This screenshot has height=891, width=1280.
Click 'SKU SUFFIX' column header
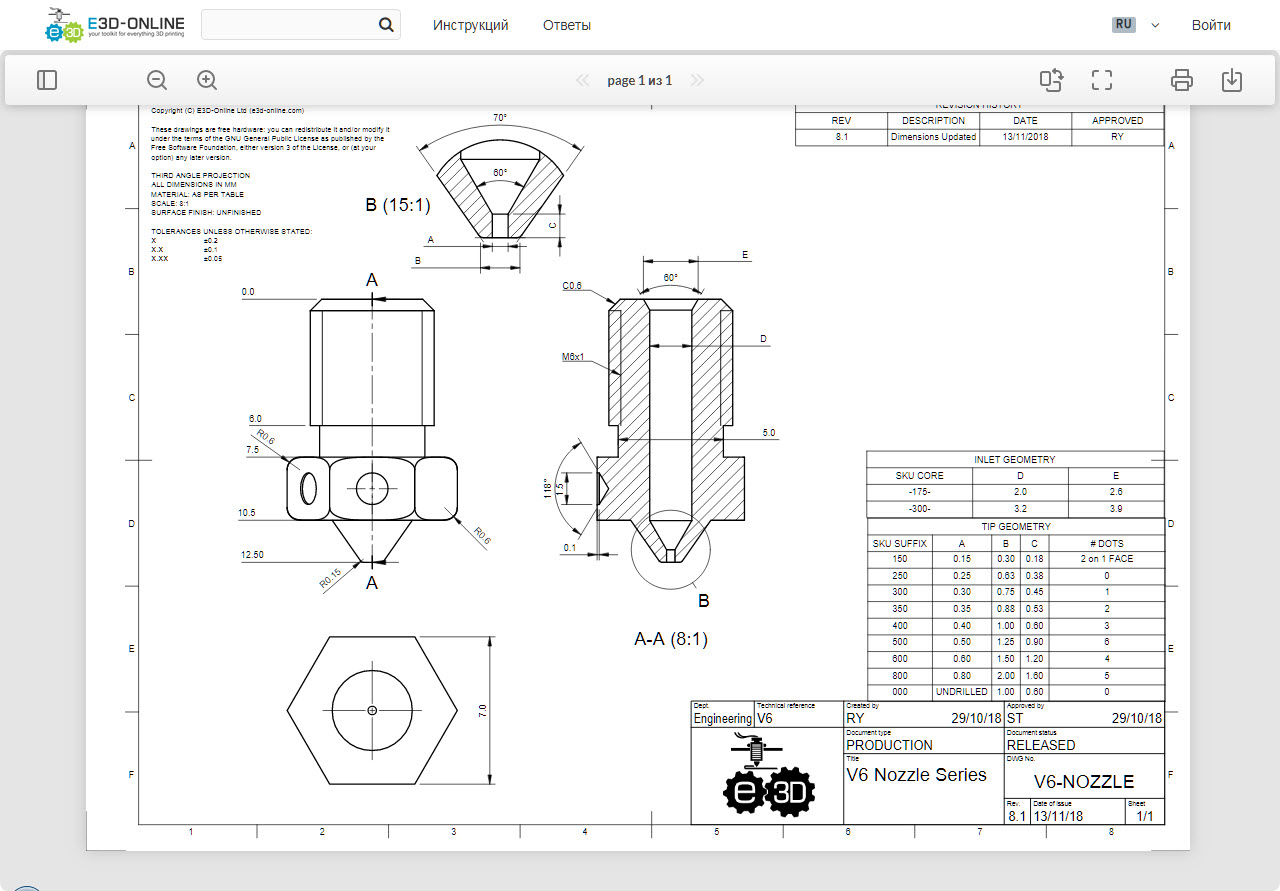click(x=900, y=543)
